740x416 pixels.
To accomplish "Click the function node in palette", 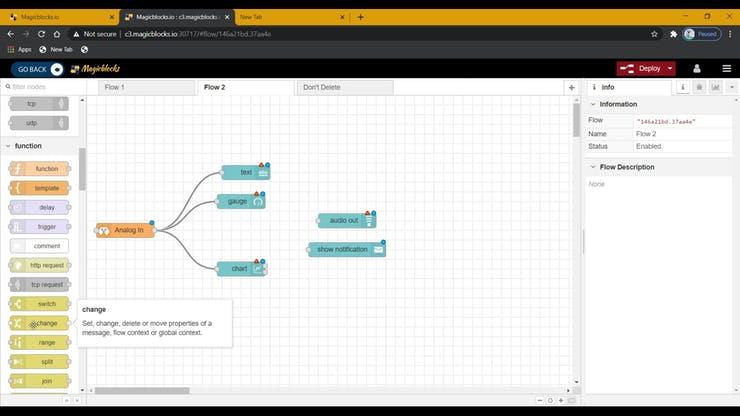I will pyautogui.click(x=40, y=169).
